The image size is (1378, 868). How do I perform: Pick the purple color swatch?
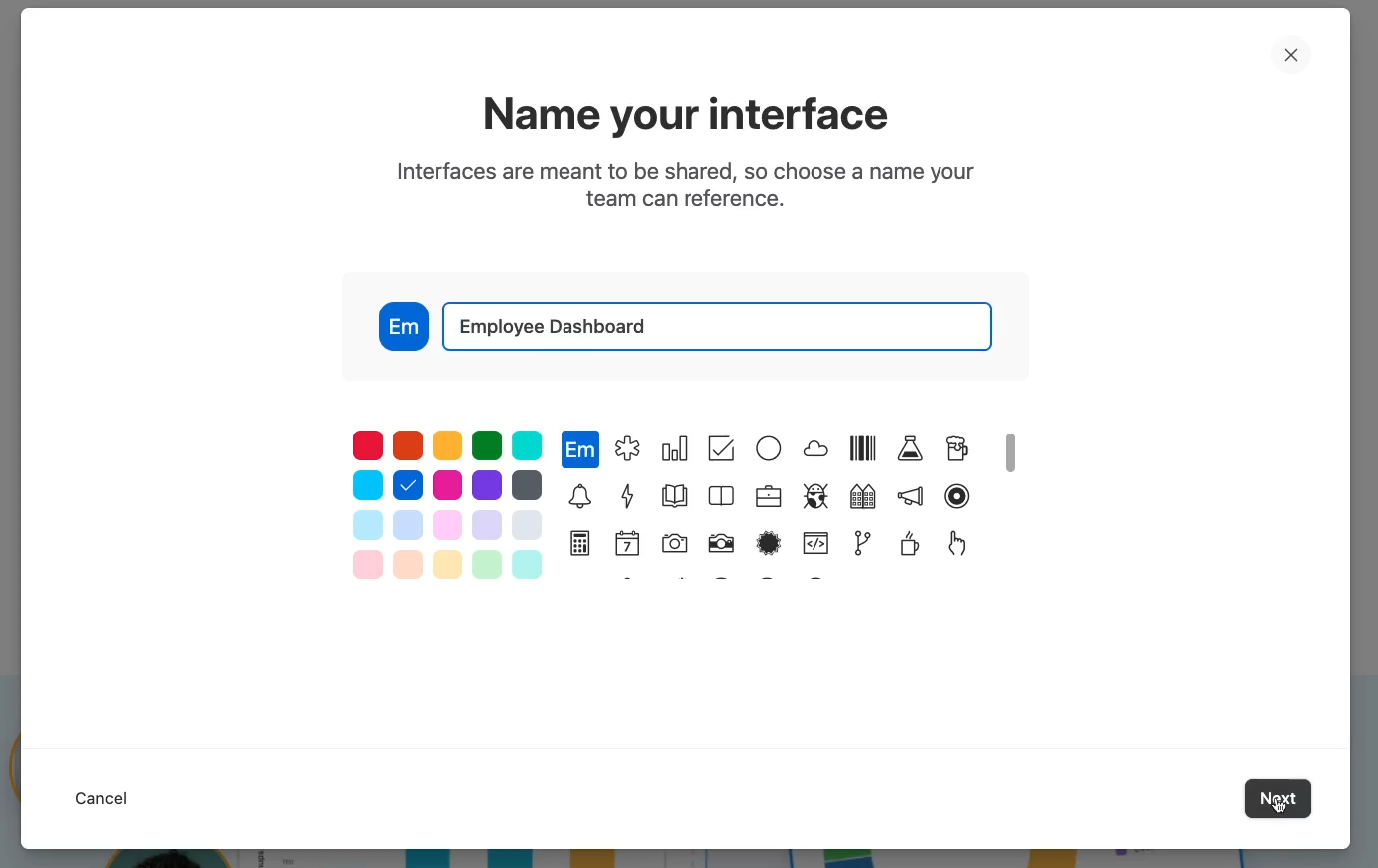tap(487, 485)
